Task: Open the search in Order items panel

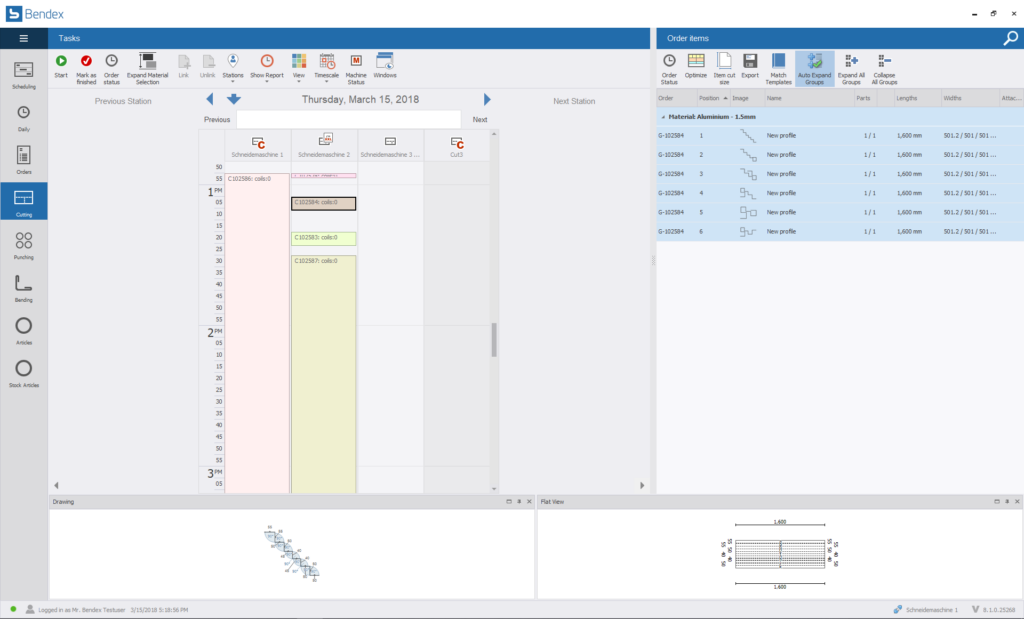Action: click(x=1008, y=37)
